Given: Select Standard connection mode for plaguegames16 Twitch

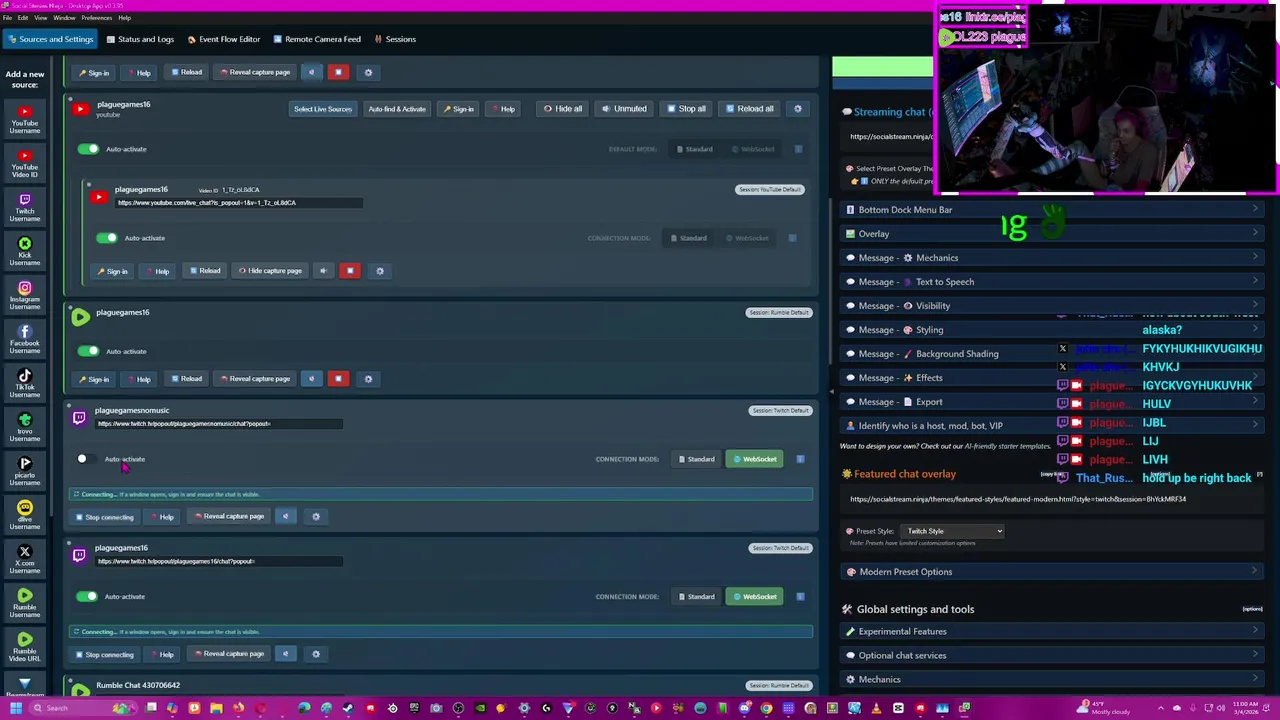Looking at the screenshot, I should coord(696,597).
